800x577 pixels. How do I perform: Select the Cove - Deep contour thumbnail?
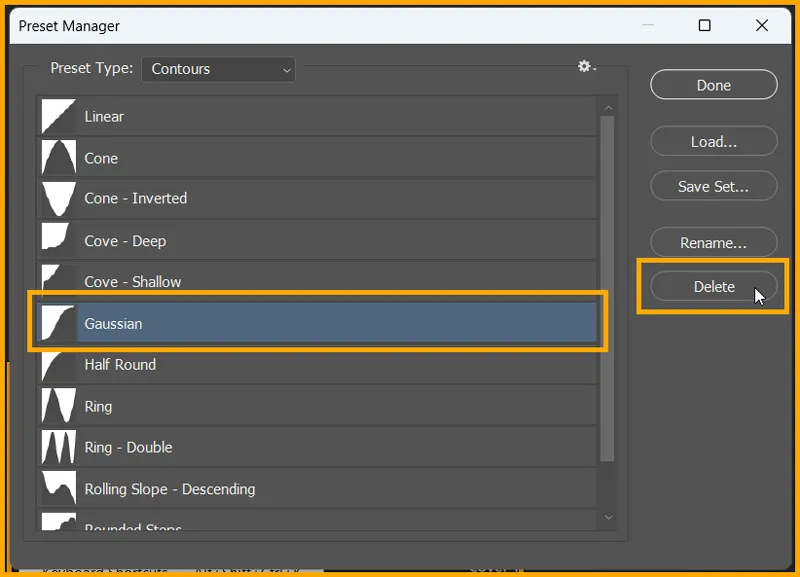tap(57, 240)
